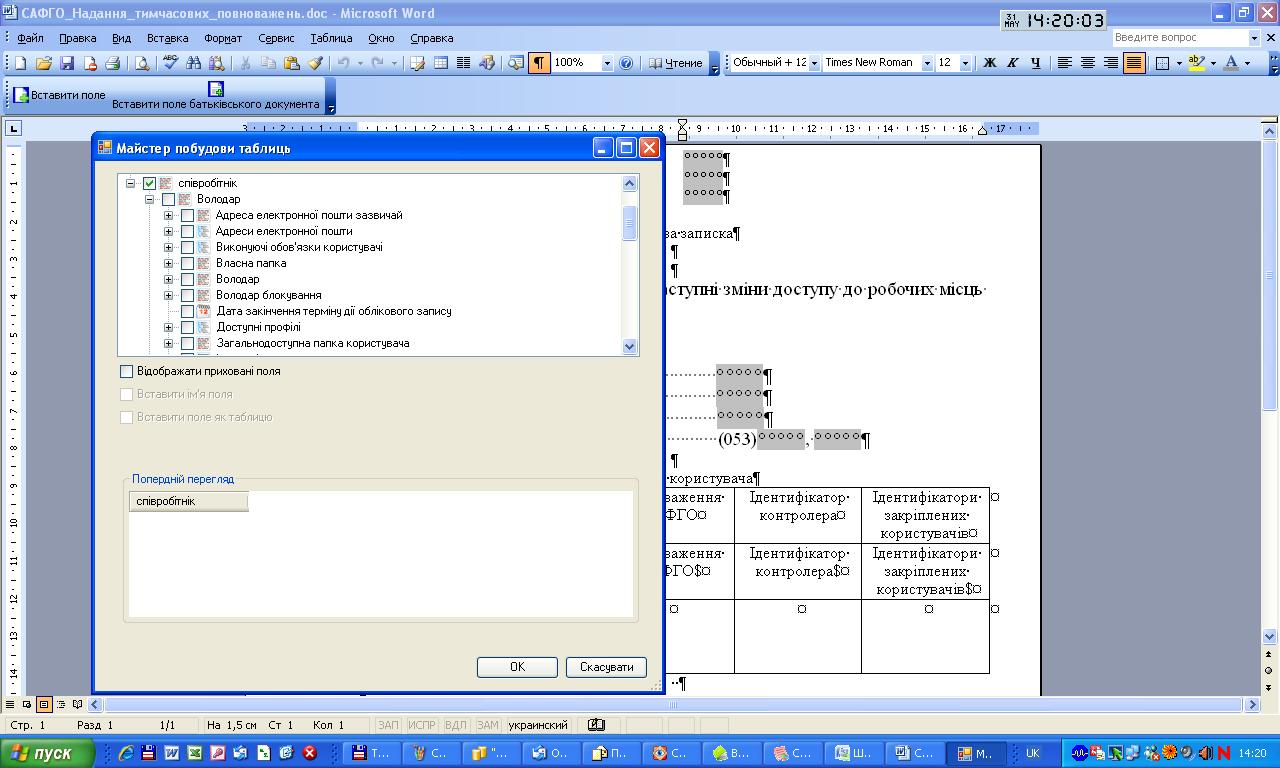This screenshot has height=768, width=1280.
Task: Open spelling check (ABC) tool
Action: (170, 63)
